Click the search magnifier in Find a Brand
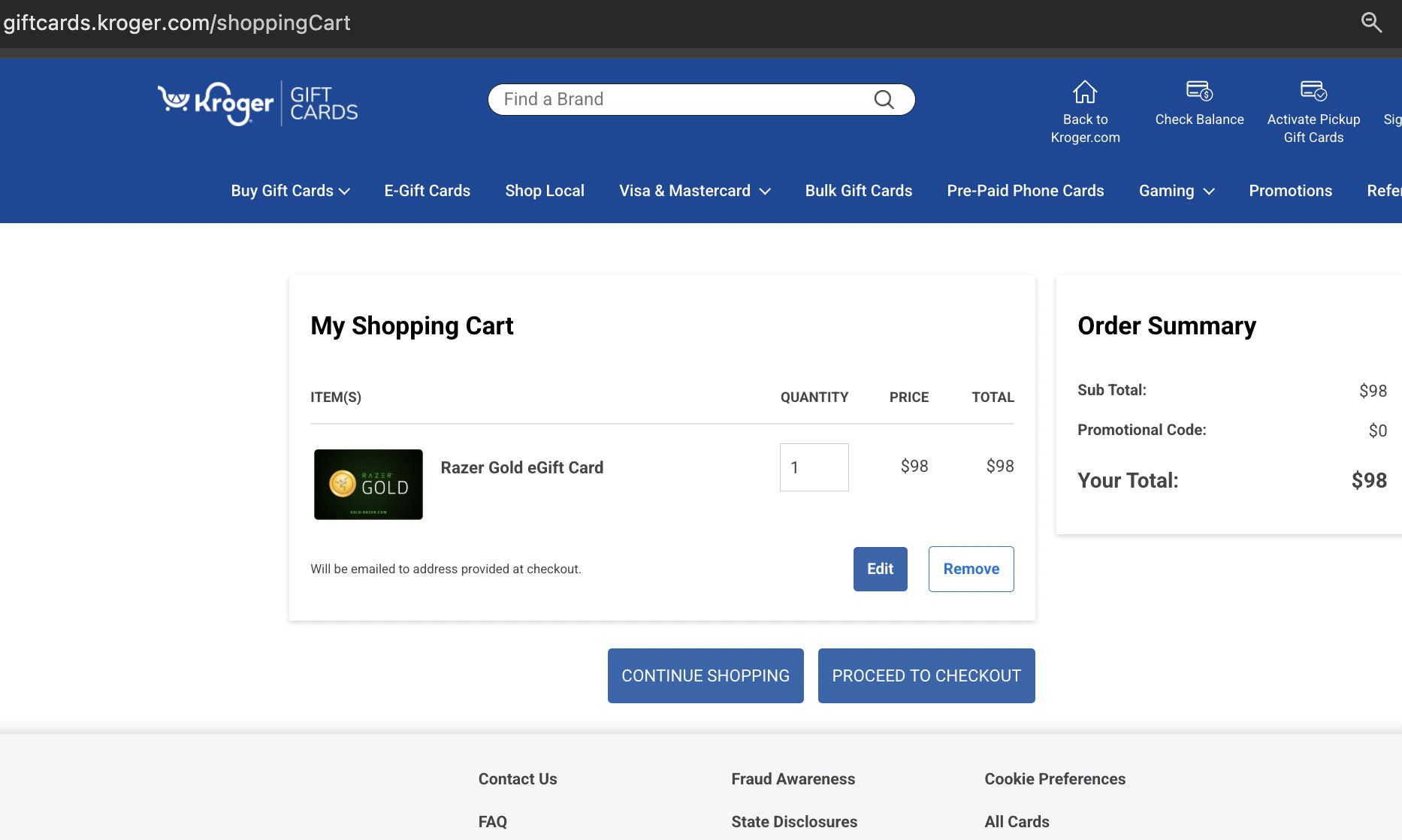This screenshot has height=840, width=1402. click(x=884, y=99)
